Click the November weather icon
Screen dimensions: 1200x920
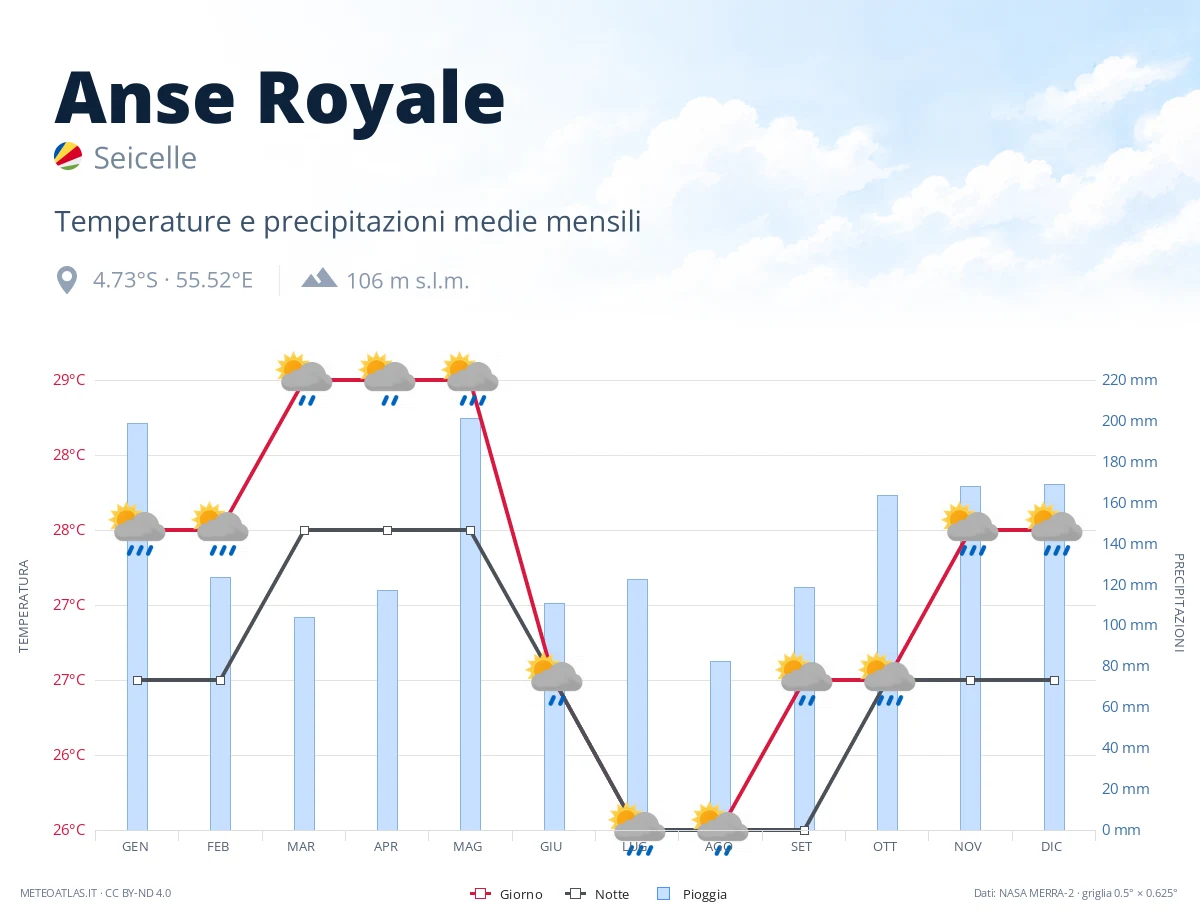(x=971, y=530)
